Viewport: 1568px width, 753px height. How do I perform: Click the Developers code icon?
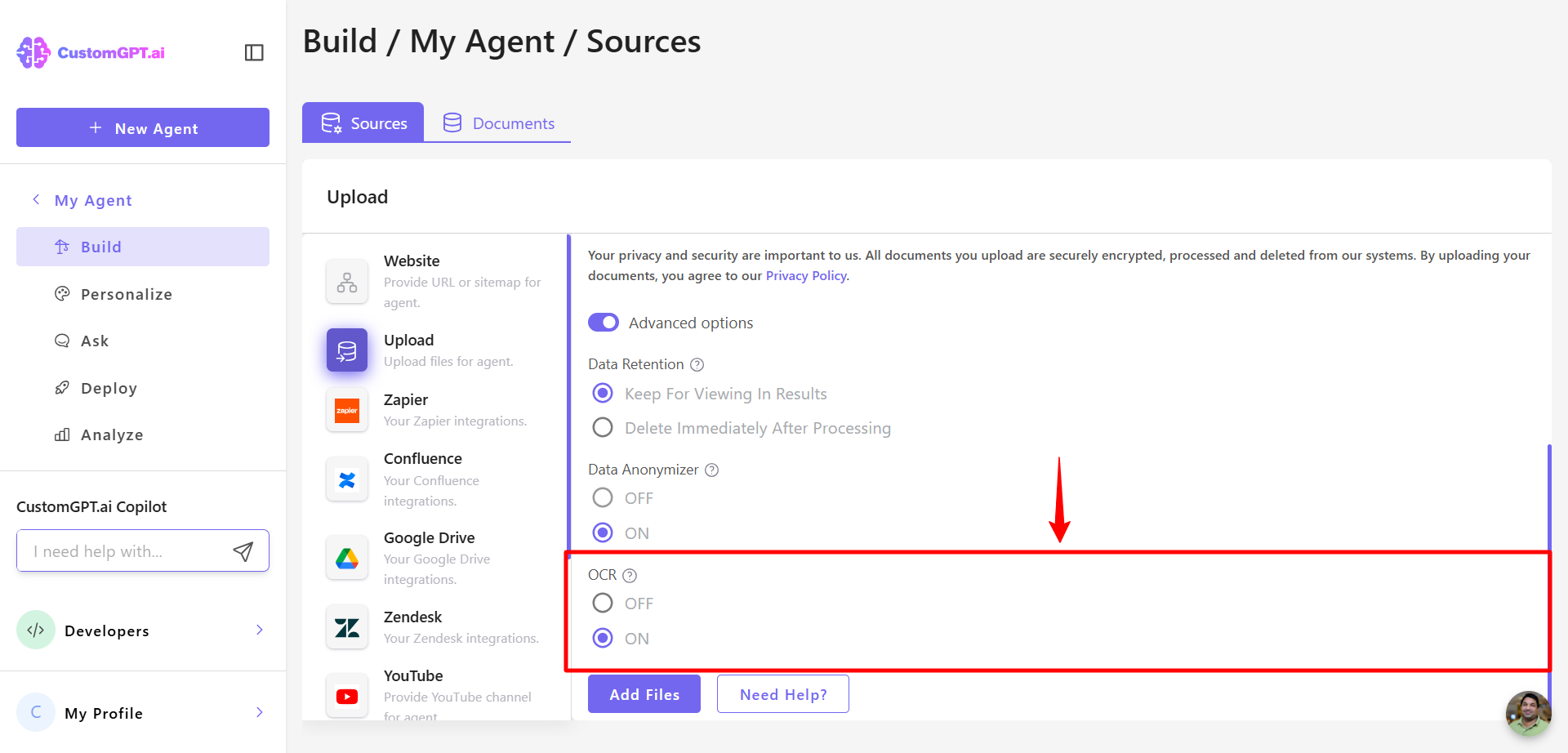[x=36, y=630]
